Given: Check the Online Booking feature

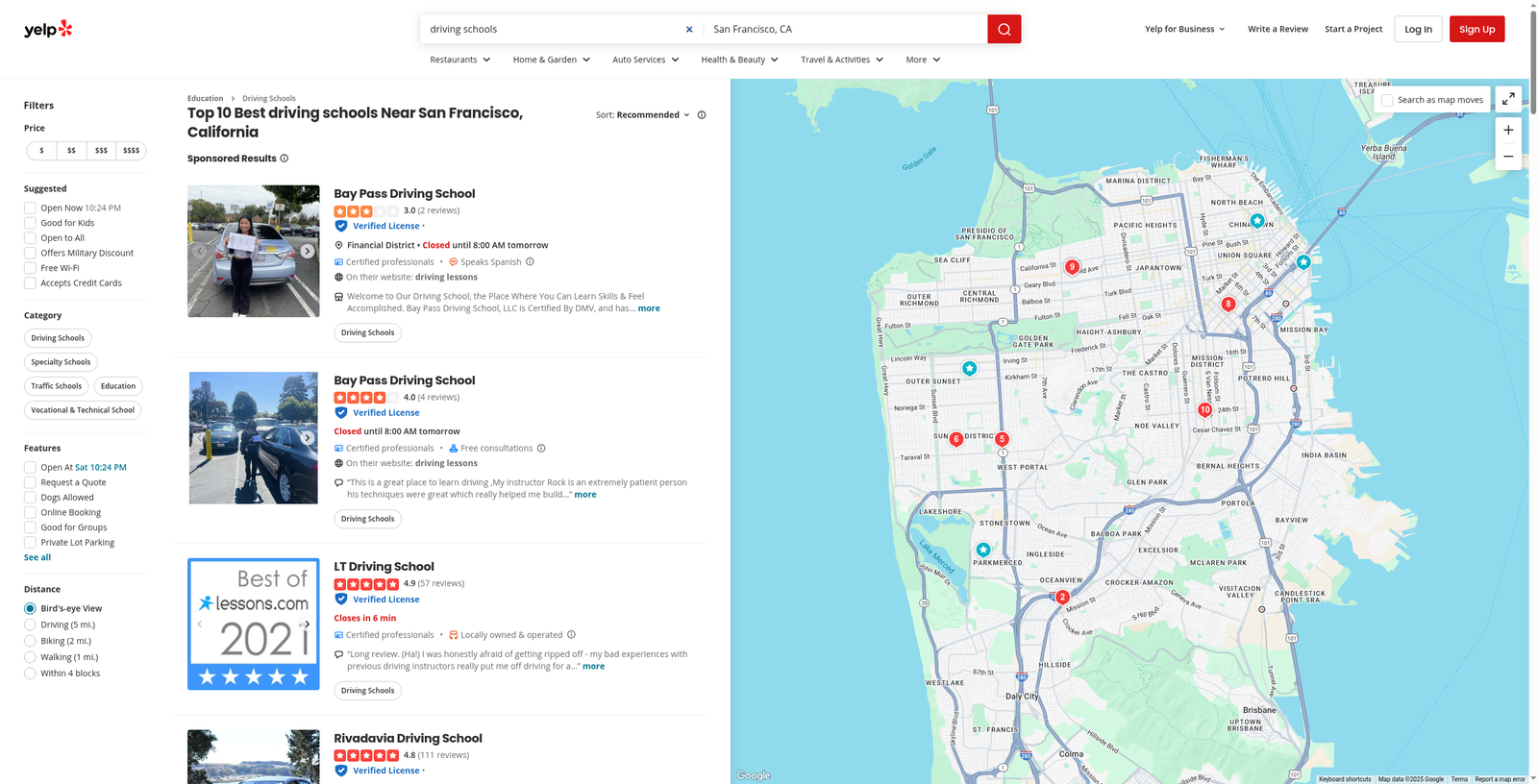Looking at the screenshot, I should tap(30, 512).
